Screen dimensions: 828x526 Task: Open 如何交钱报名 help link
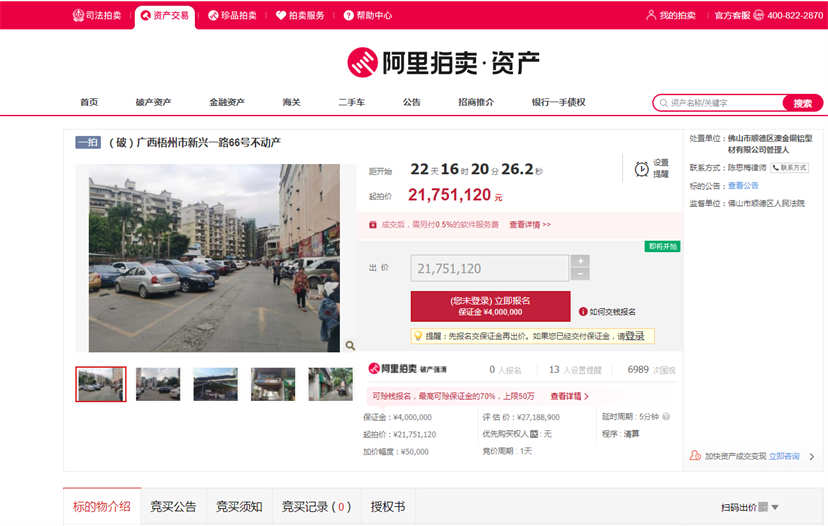607,312
